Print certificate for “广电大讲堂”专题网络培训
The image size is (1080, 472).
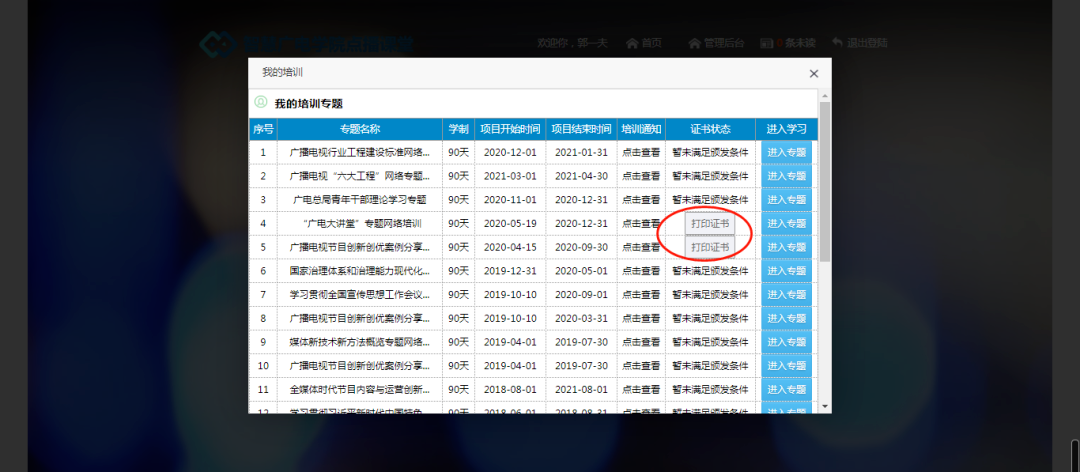click(710, 223)
